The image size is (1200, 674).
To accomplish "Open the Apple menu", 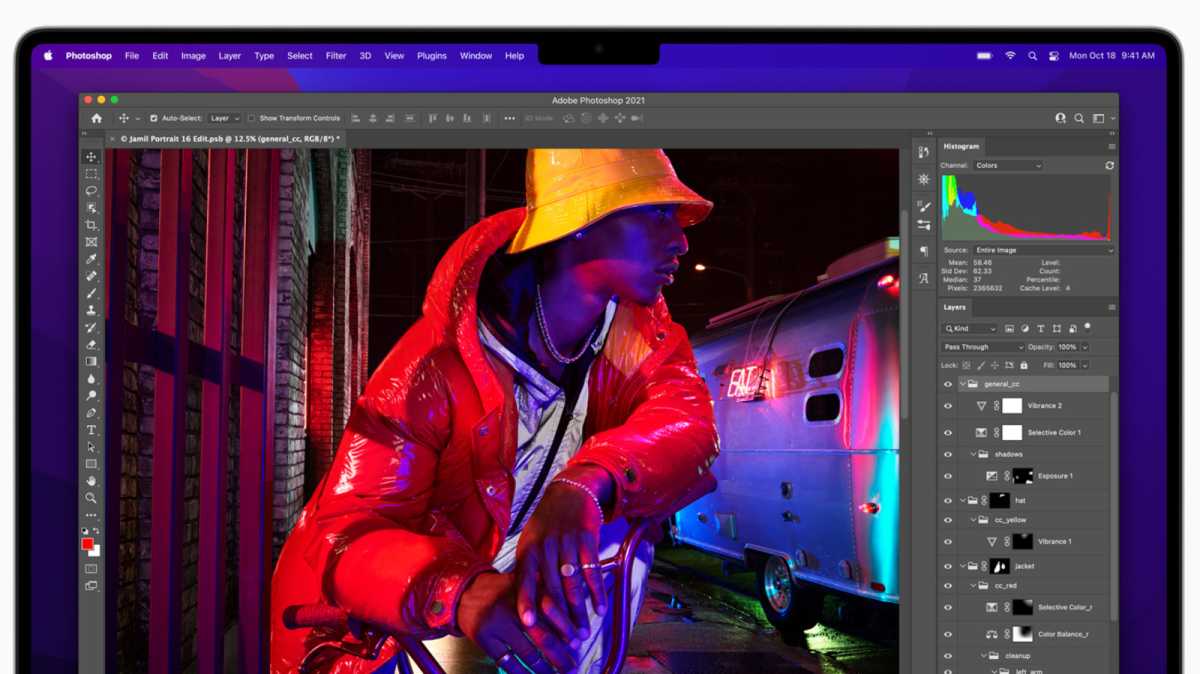I will click(47, 56).
